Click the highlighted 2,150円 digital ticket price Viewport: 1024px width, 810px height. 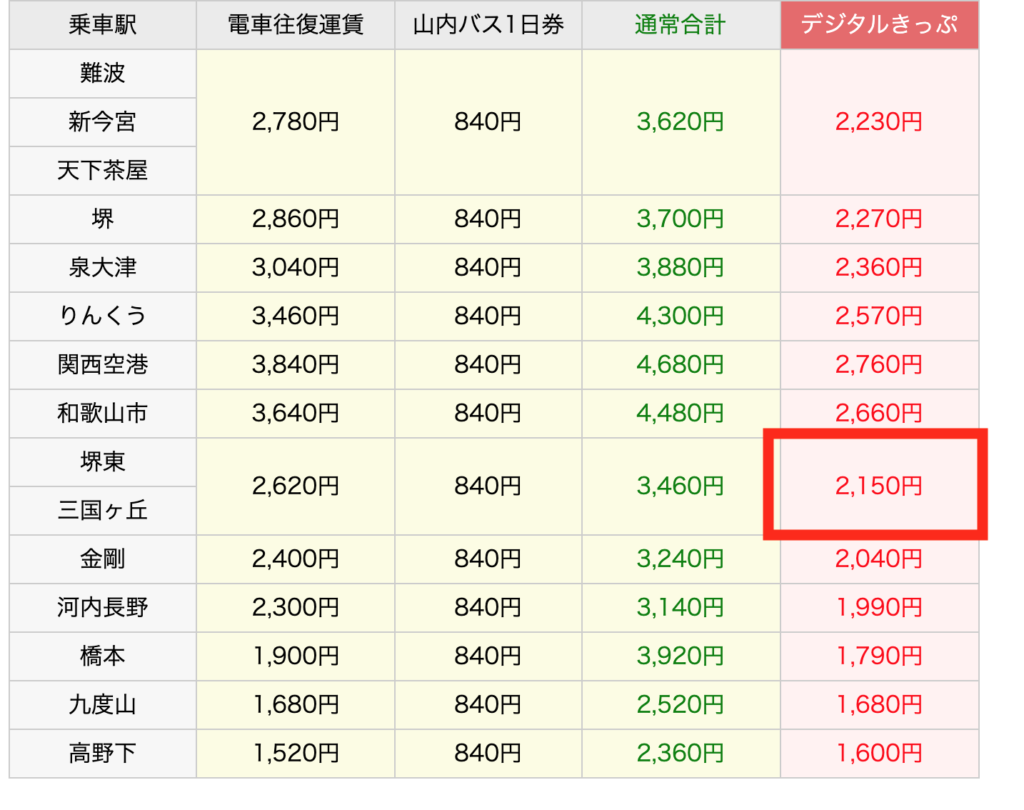tap(878, 486)
